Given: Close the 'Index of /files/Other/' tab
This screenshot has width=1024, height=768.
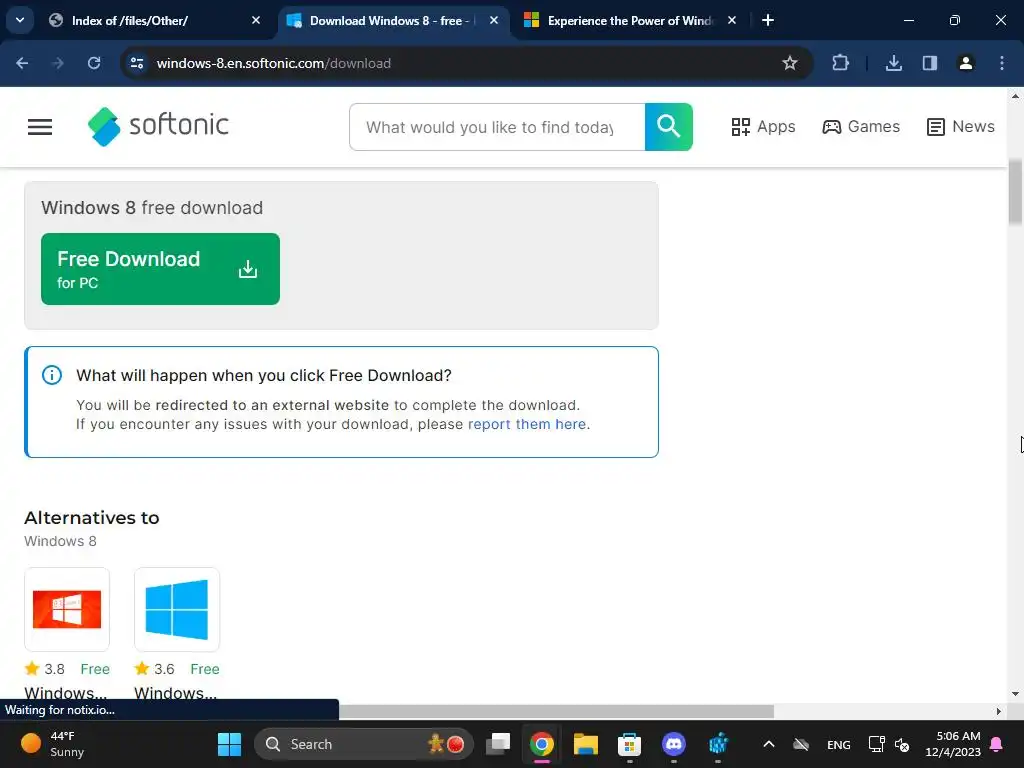Looking at the screenshot, I should click(256, 20).
